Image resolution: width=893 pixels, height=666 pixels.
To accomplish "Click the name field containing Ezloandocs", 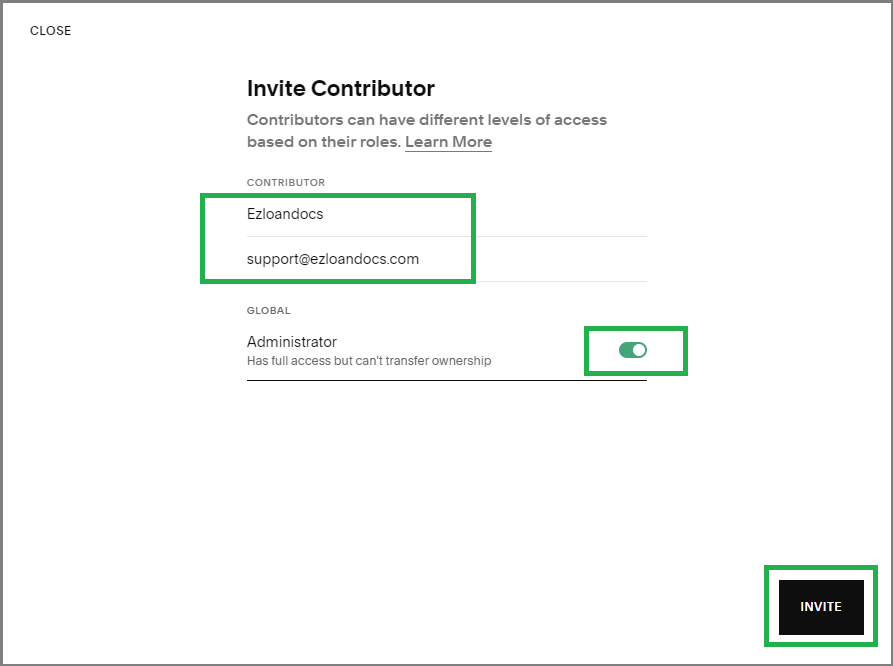I will click(x=285, y=214).
